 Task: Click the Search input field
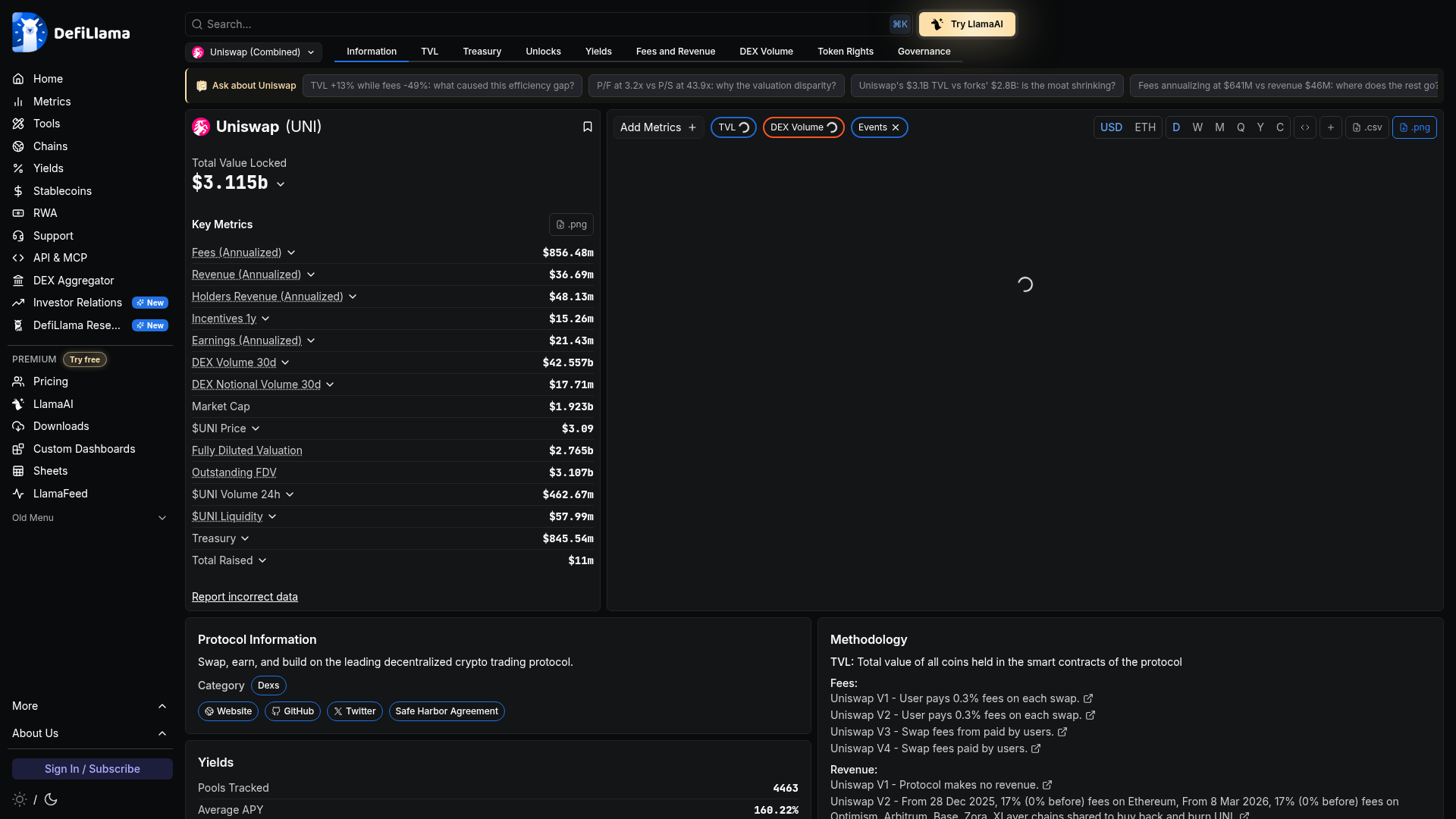pos(548,24)
